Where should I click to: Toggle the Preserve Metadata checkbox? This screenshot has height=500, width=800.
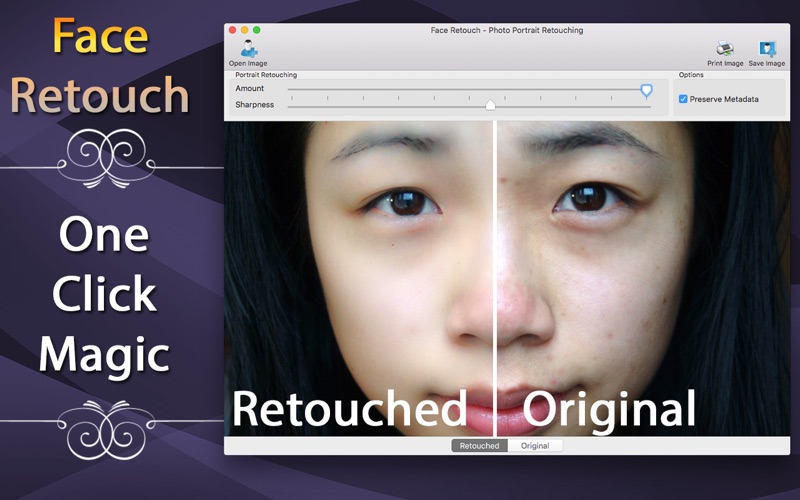[x=683, y=99]
